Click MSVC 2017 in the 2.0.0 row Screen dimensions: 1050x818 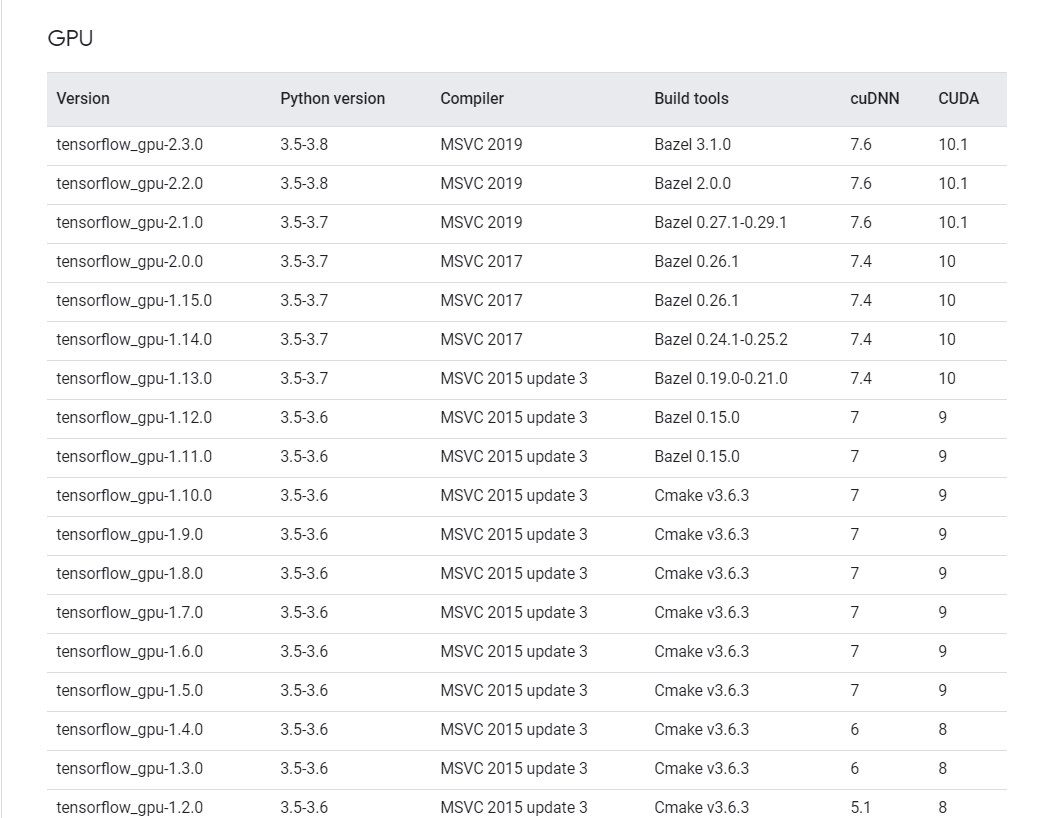481,261
